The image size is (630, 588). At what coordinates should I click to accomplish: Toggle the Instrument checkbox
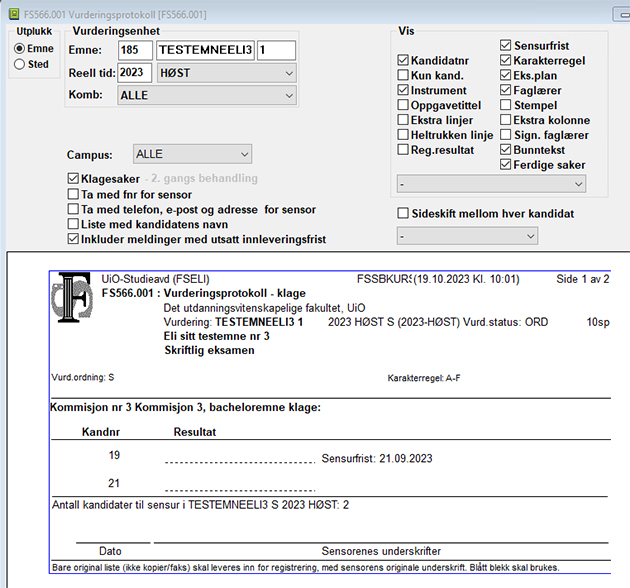point(403,90)
